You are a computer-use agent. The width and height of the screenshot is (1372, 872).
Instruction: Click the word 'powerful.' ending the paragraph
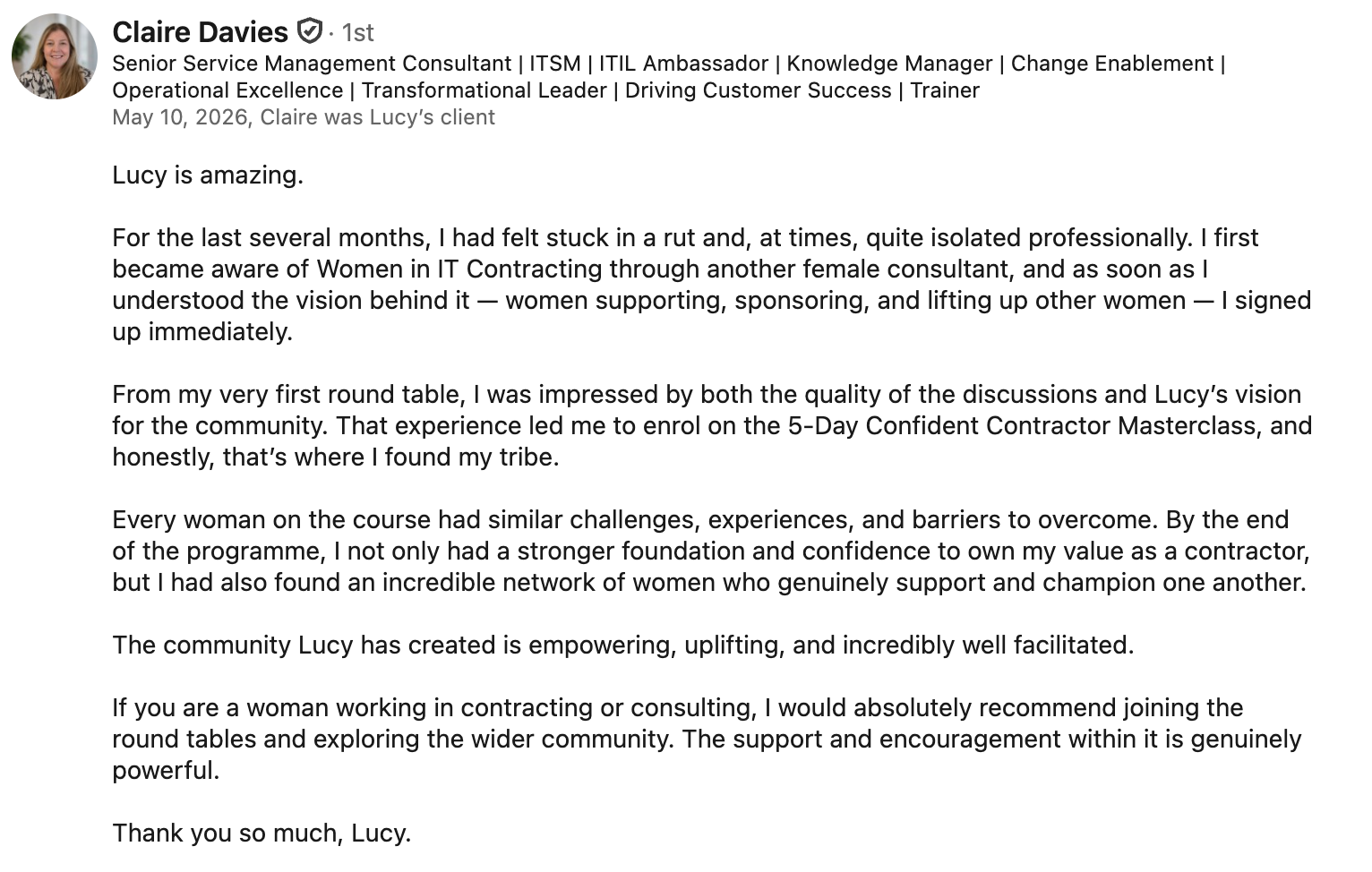(166, 770)
